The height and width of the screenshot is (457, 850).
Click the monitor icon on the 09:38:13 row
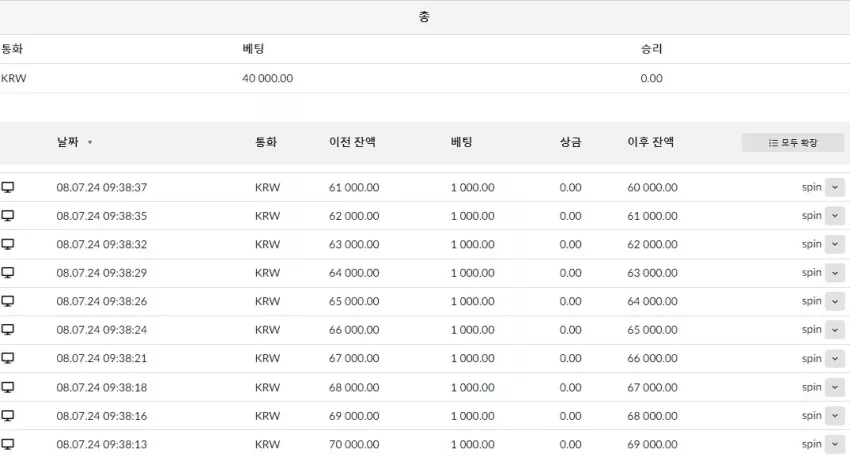coord(8,445)
